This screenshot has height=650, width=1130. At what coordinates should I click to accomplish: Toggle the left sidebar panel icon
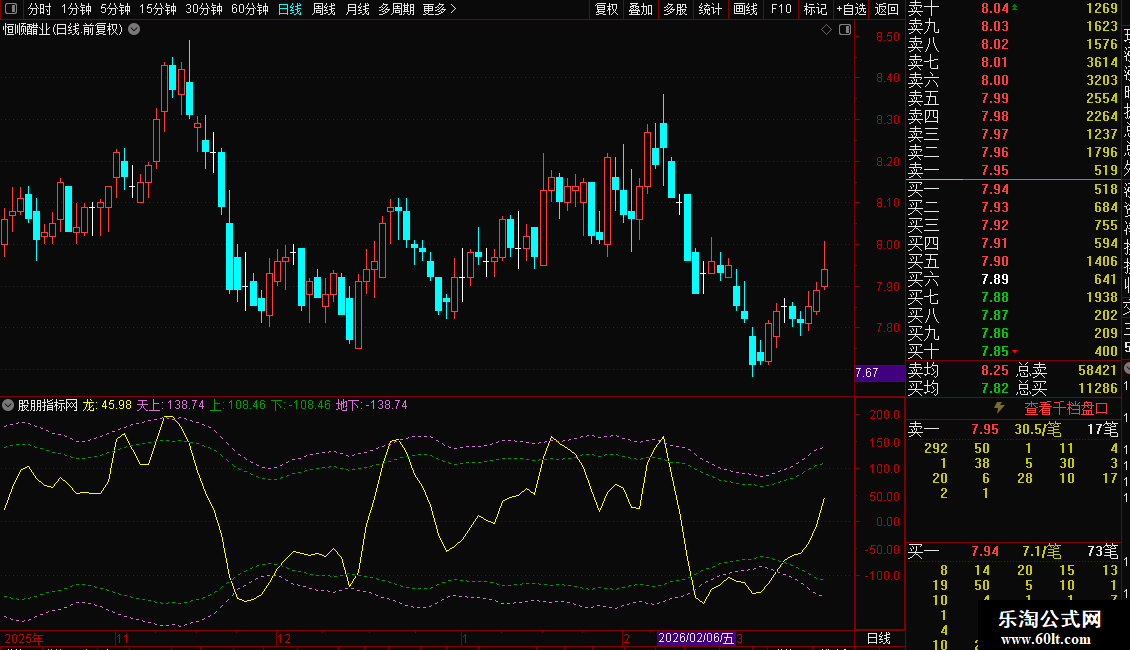(10, 9)
